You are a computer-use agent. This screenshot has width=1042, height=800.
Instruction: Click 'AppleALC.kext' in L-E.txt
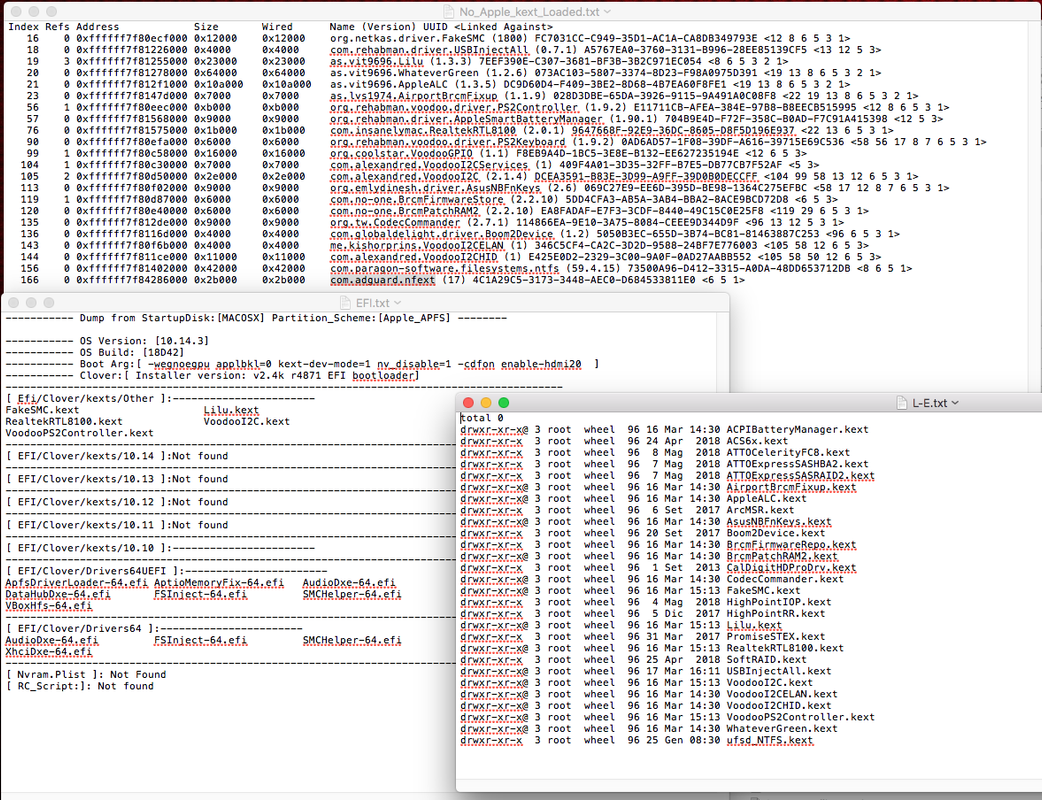pyautogui.click(x=766, y=498)
